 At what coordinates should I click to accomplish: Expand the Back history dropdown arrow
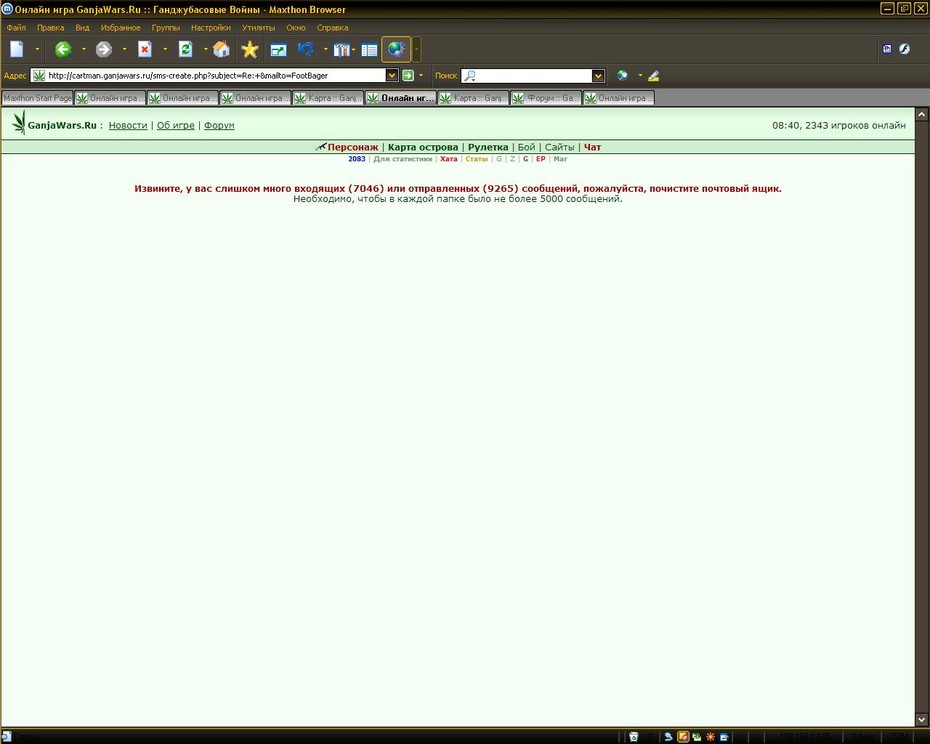coord(84,49)
